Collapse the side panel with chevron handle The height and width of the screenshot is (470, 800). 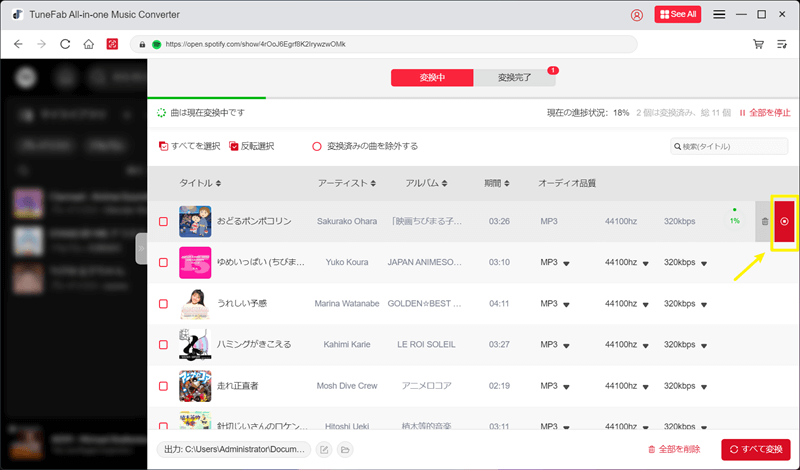pyautogui.click(x=141, y=249)
